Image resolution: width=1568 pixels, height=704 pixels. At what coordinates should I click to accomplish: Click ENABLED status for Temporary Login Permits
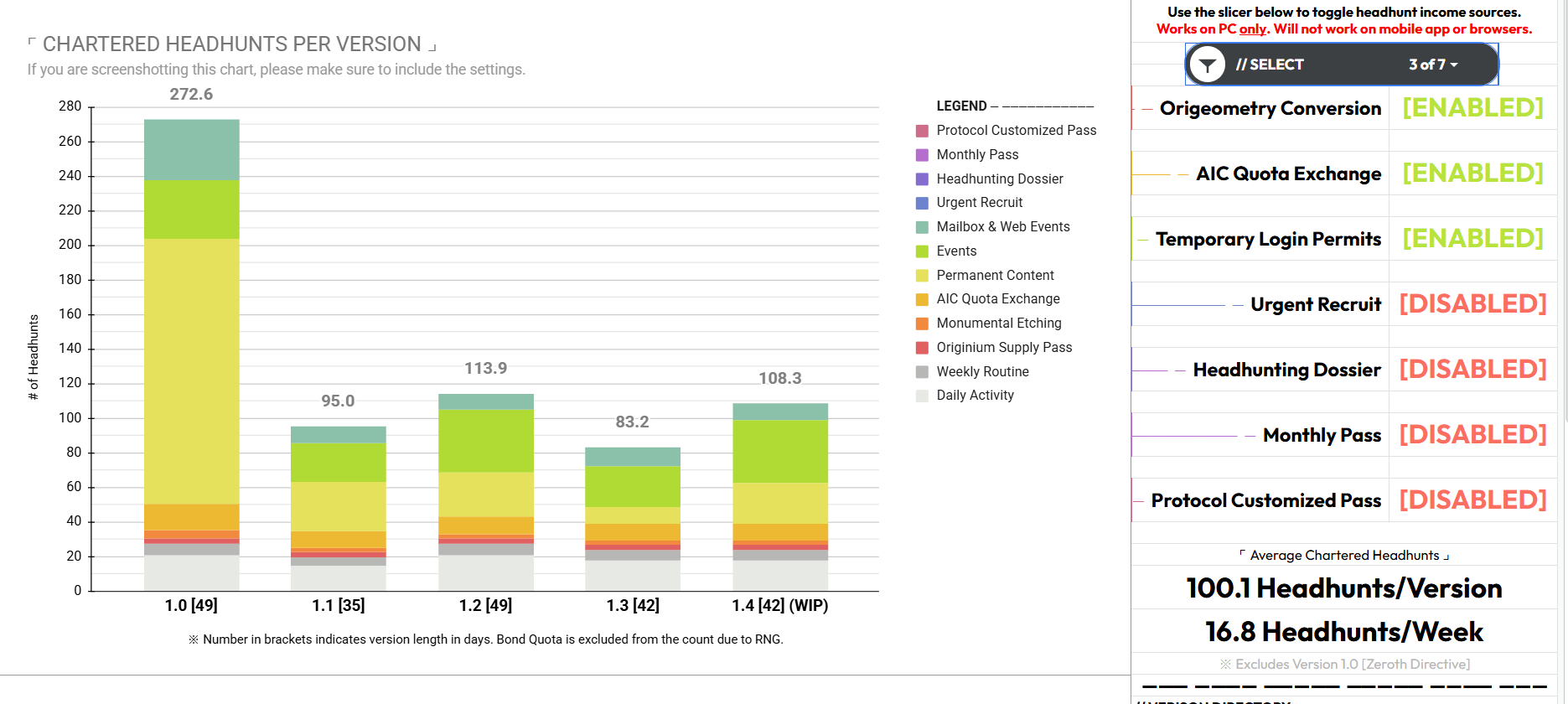(x=1472, y=238)
